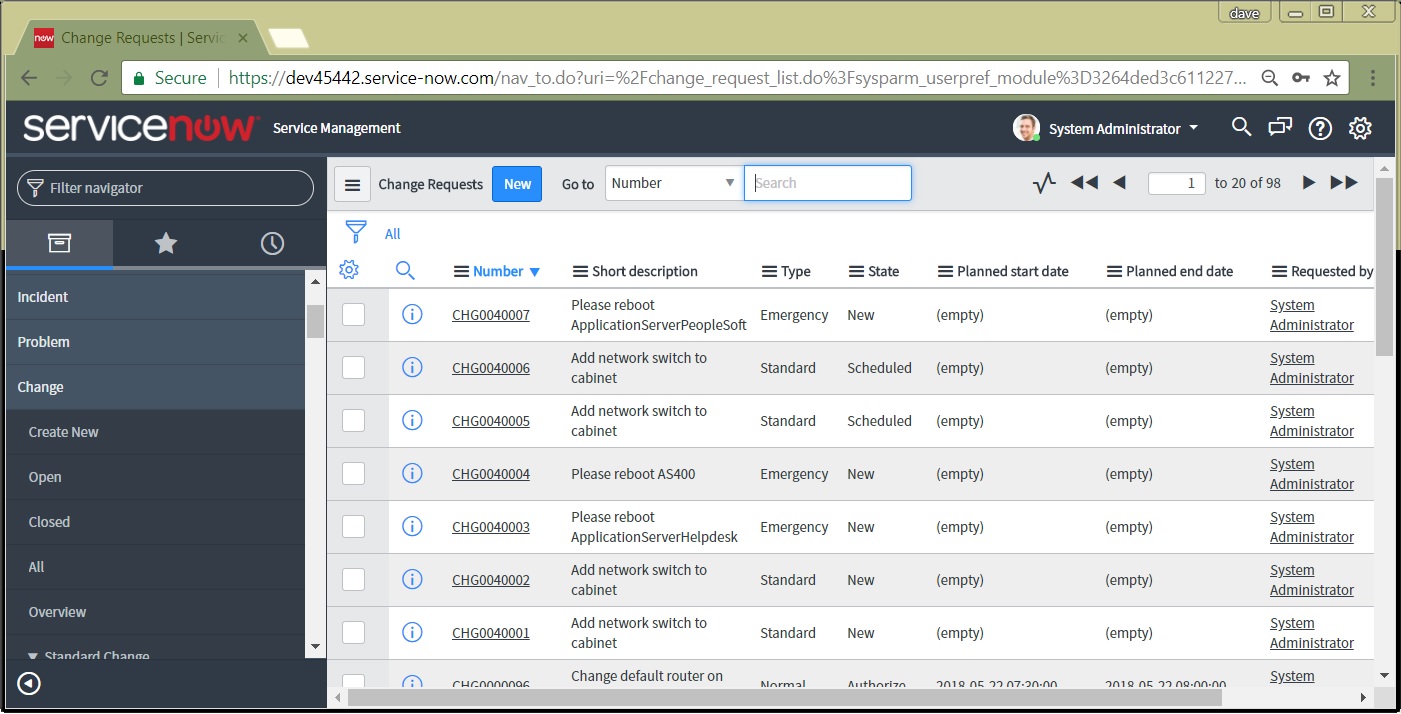Open Requested by link for CHG0040003
Screen dimensions: 1401x714
coord(1312,527)
